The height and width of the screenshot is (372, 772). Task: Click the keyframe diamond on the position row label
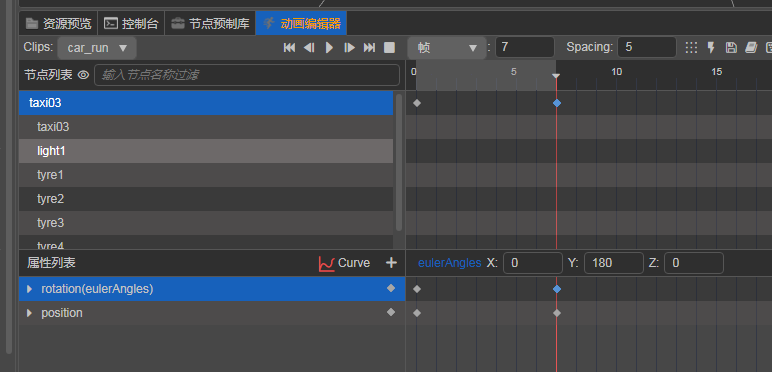click(x=391, y=311)
